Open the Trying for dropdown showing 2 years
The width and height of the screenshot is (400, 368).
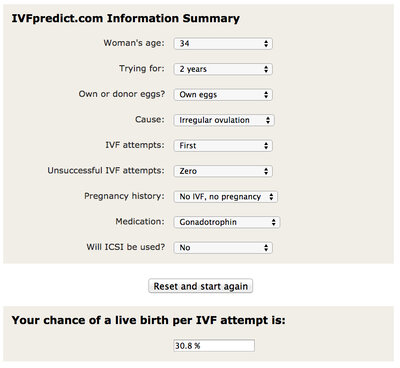coord(223,69)
